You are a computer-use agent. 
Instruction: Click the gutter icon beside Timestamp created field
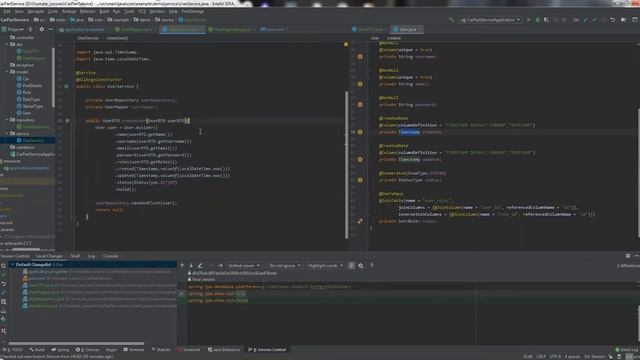360,132
